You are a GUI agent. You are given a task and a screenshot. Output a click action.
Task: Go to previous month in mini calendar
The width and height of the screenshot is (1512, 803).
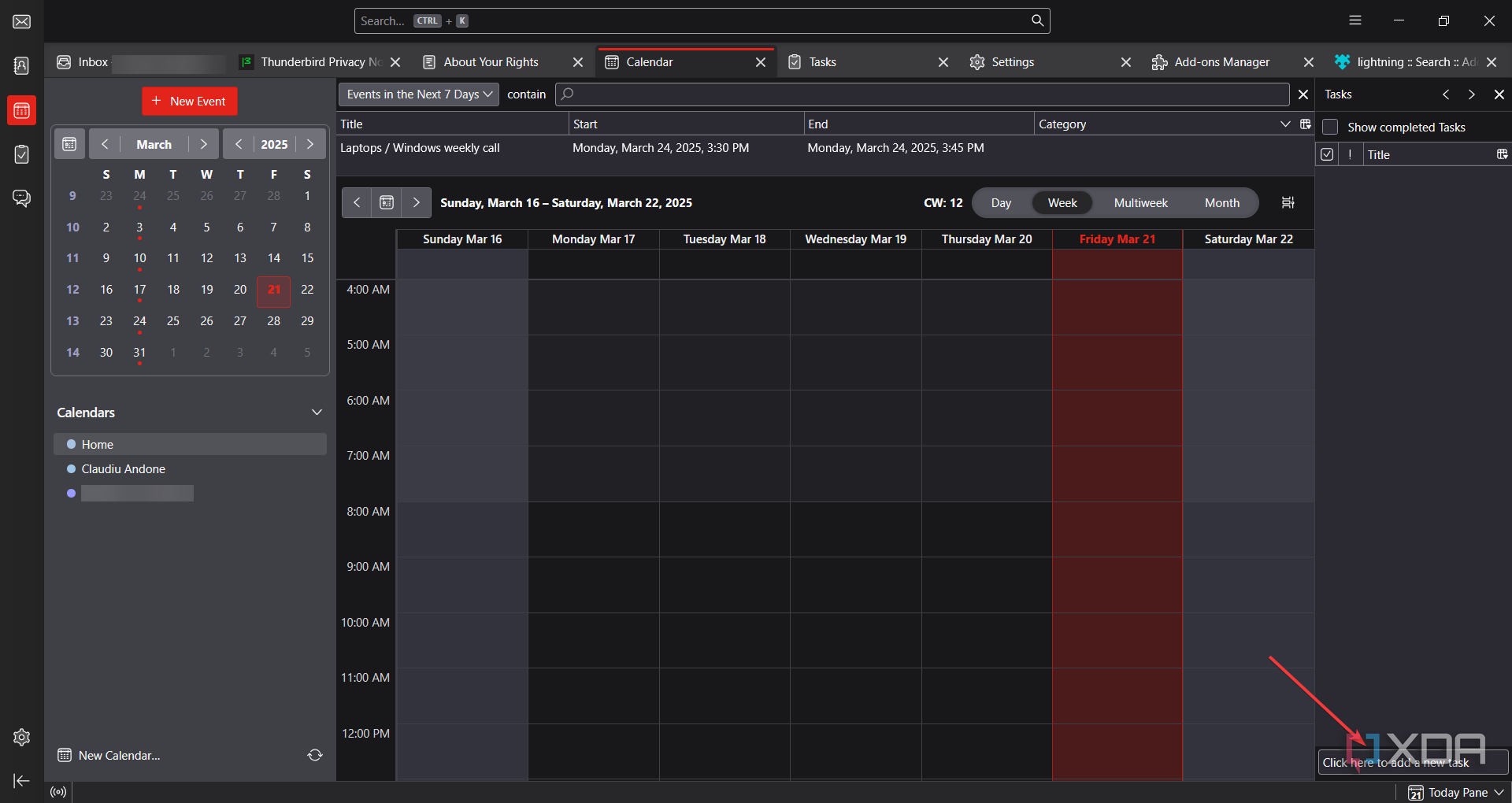pyautogui.click(x=105, y=144)
